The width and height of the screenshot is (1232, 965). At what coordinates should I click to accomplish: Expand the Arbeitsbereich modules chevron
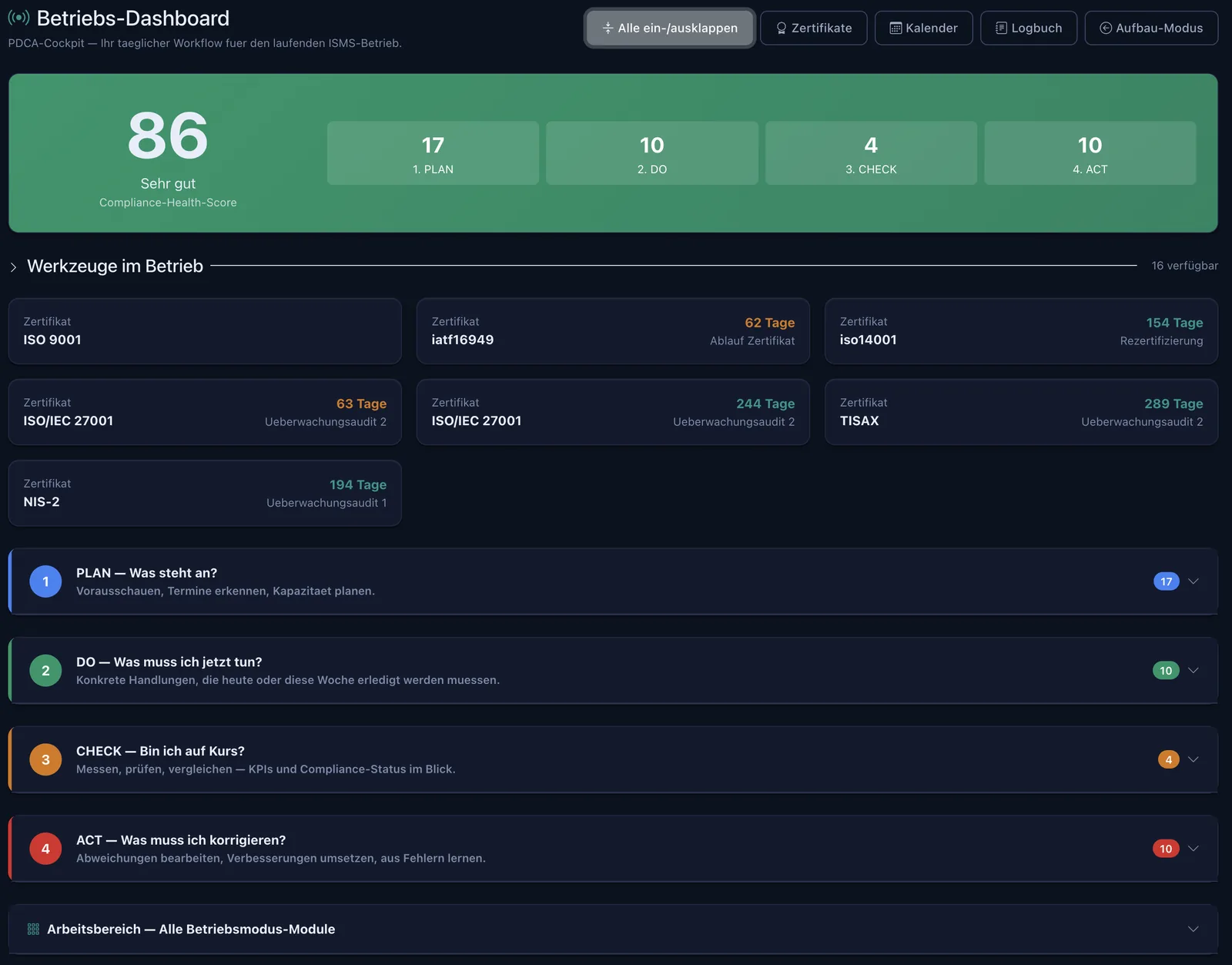click(1193, 930)
